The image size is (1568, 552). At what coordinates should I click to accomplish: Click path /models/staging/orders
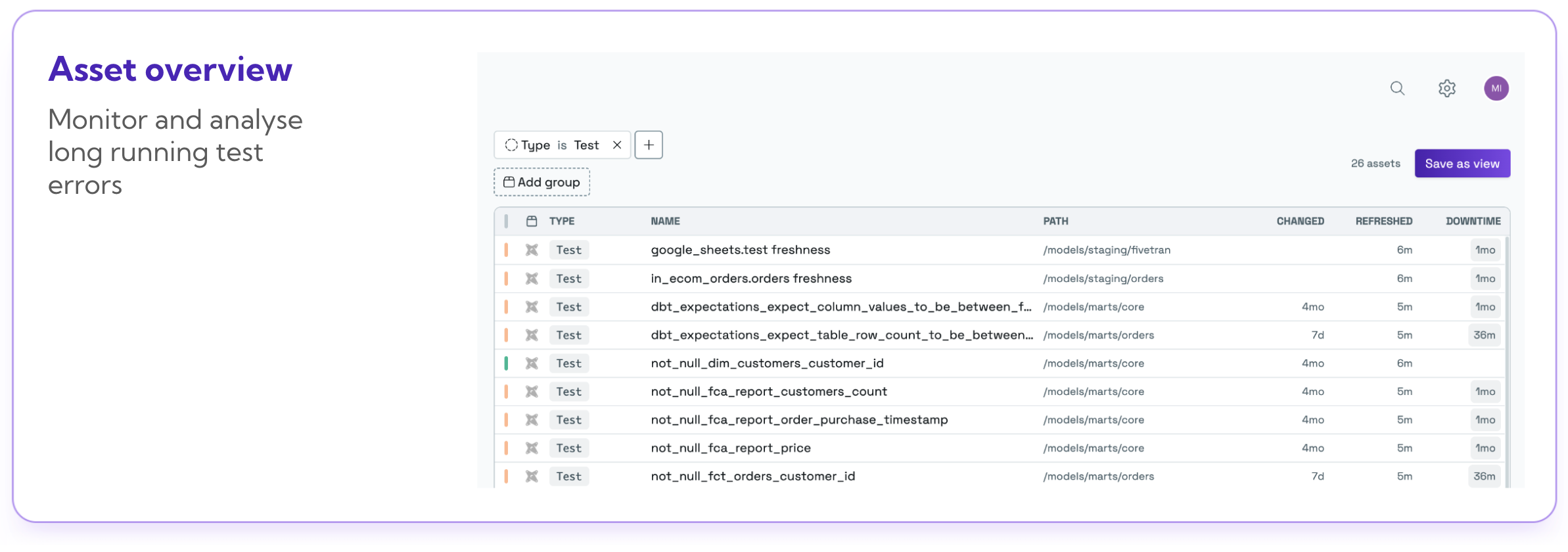point(1103,279)
